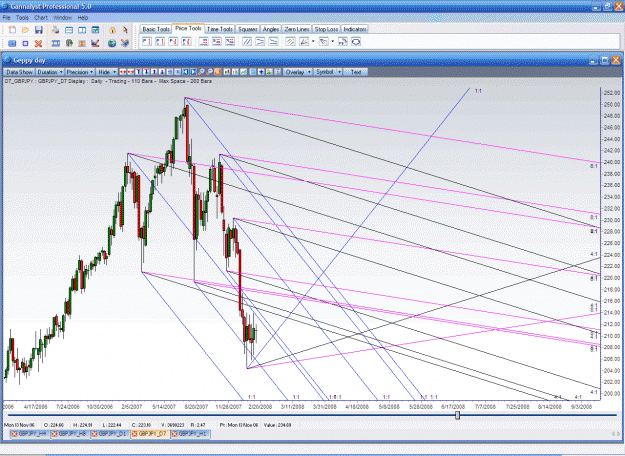
Task: Click the 200.00 price label on axis
Action: tap(612, 394)
